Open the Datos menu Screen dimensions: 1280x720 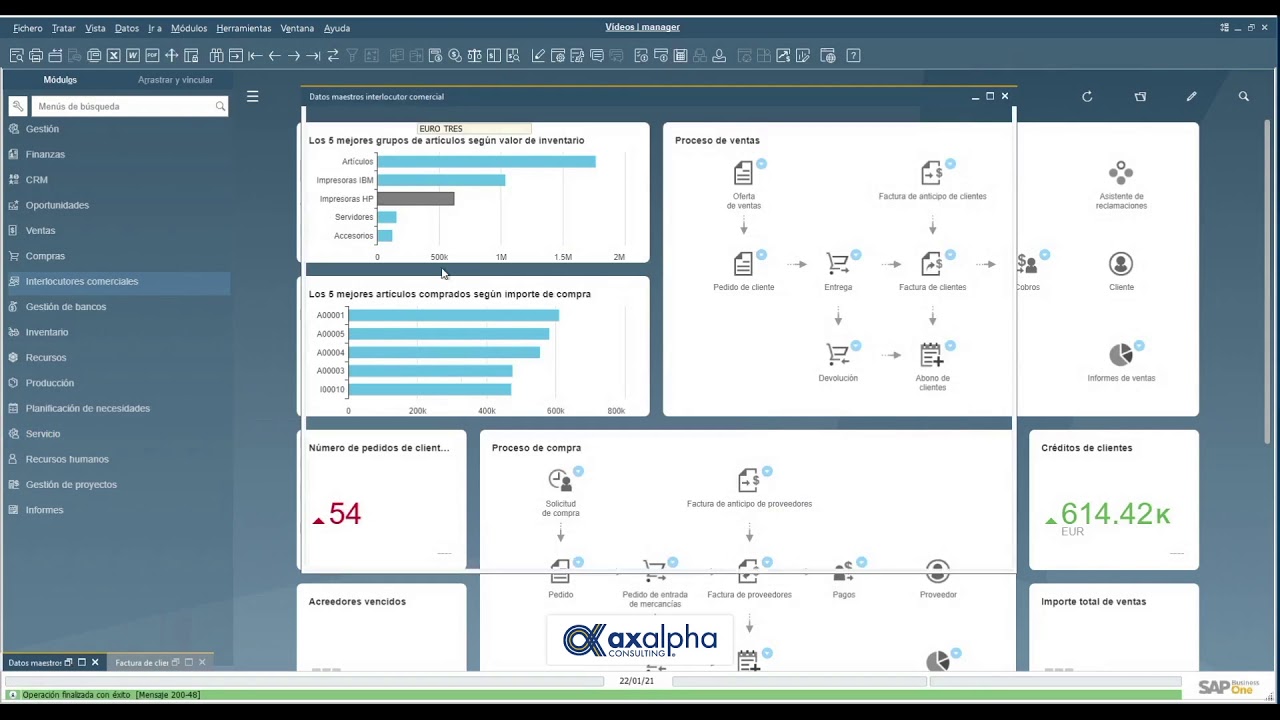point(127,28)
